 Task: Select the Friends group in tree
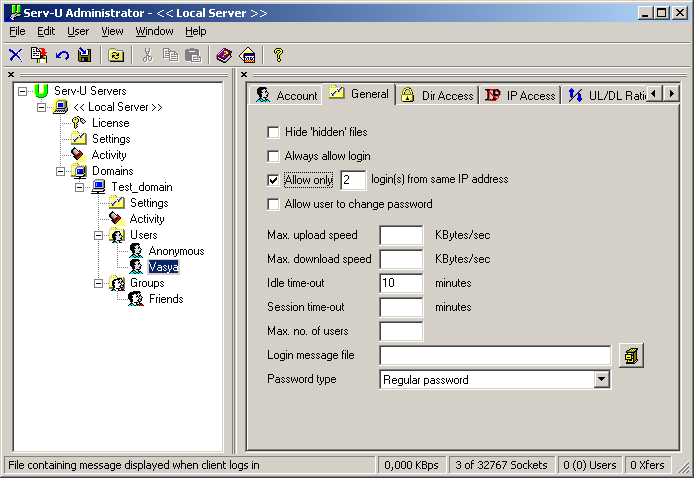click(166, 299)
